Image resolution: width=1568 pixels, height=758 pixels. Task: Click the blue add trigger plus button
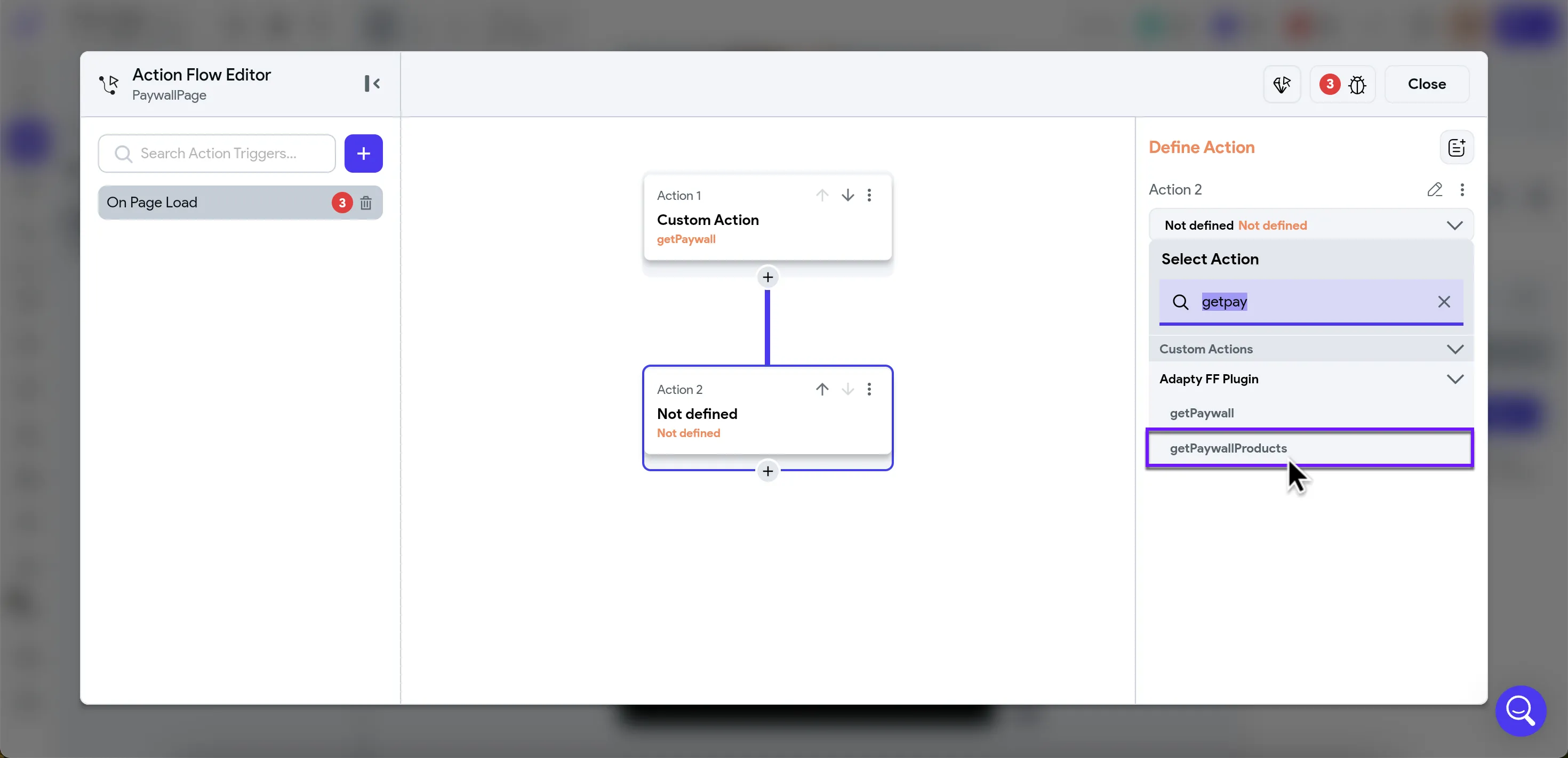(x=363, y=154)
